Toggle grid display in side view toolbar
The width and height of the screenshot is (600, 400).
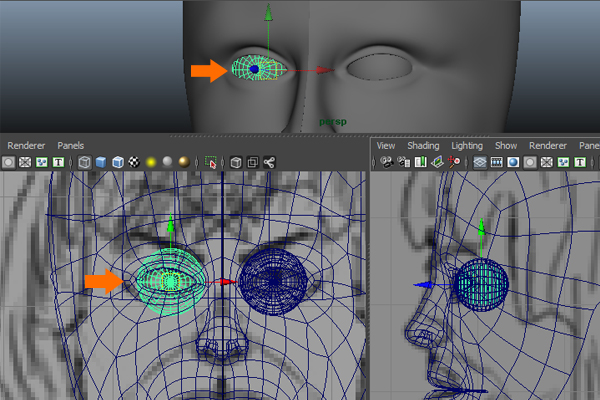(x=479, y=162)
